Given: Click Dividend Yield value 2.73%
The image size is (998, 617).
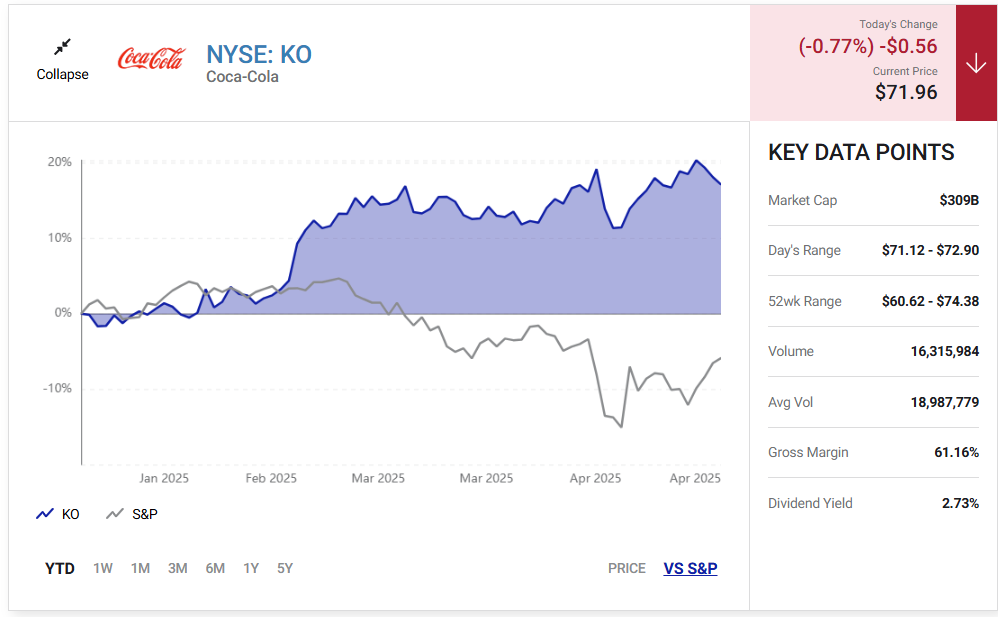Looking at the screenshot, I should coord(960,504).
